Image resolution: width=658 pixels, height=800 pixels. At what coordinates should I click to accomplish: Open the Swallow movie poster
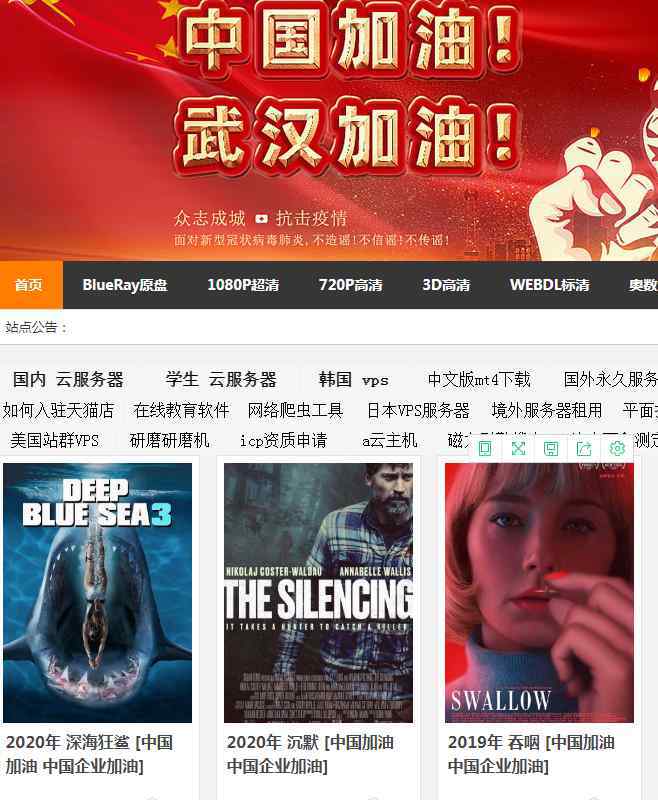[x=539, y=593]
